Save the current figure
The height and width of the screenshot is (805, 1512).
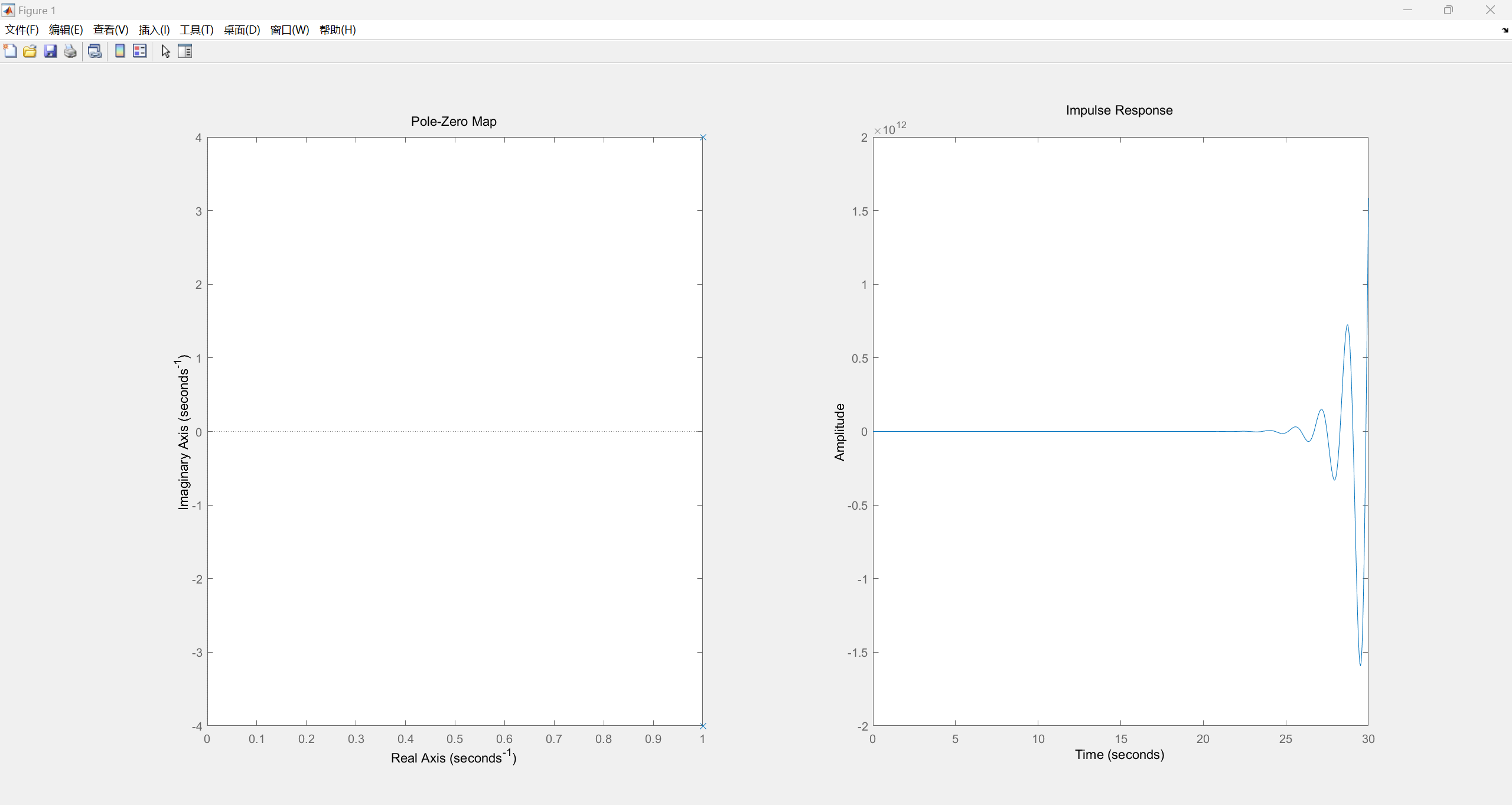50,51
